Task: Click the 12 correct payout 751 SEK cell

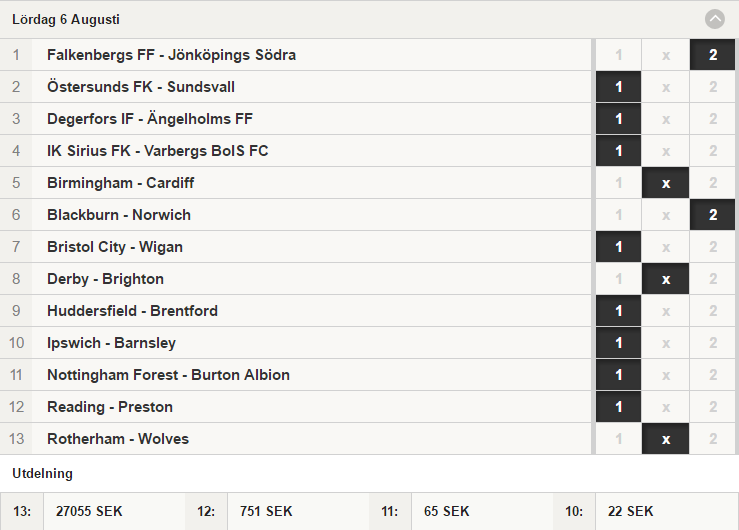Action: [x=298, y=511]
